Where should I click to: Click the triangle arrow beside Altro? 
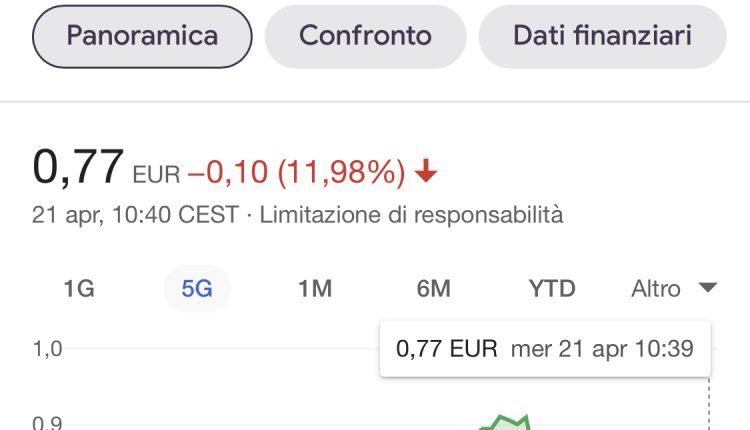click(x=707, y=288)
